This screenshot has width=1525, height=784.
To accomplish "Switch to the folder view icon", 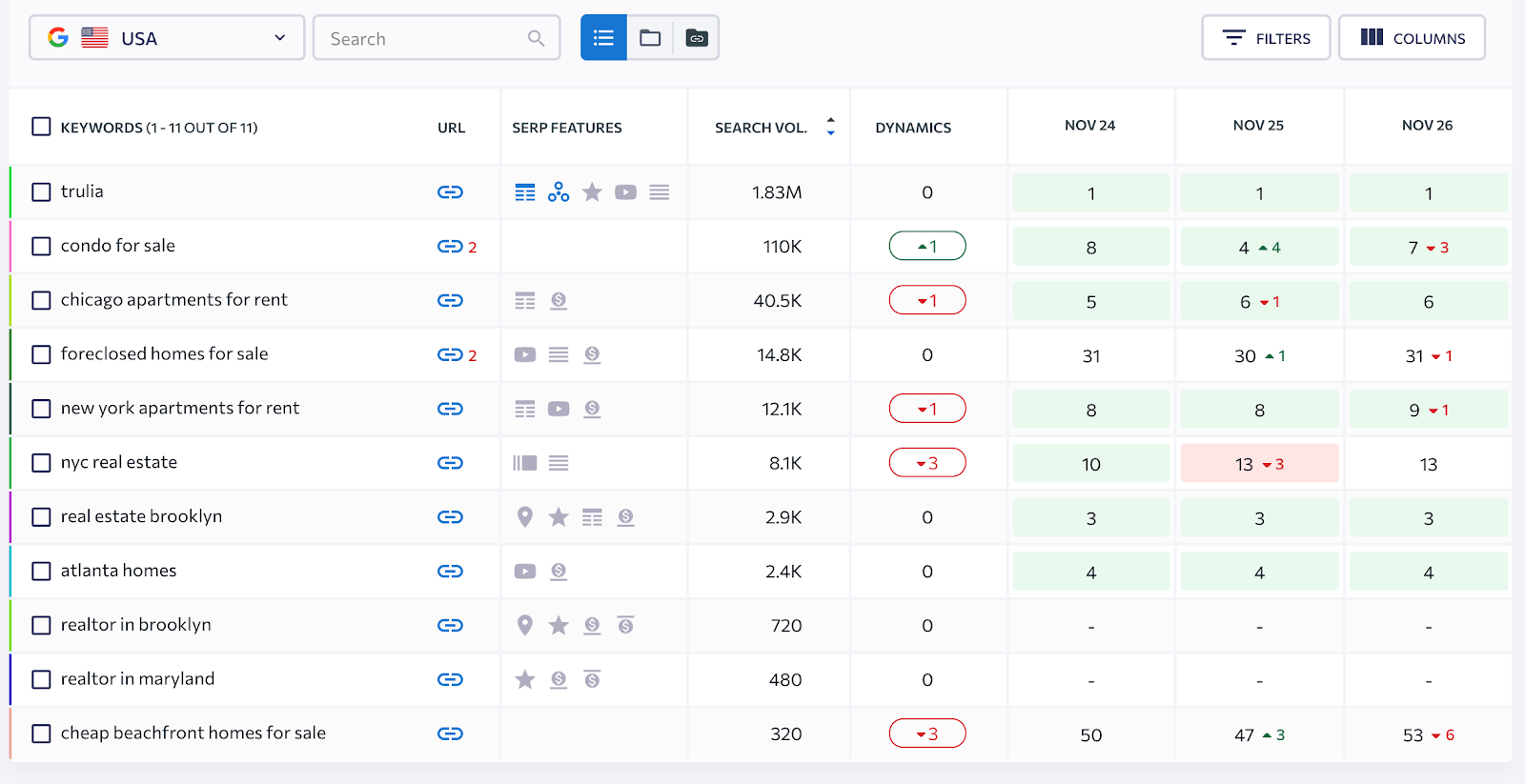I will 650,38.
